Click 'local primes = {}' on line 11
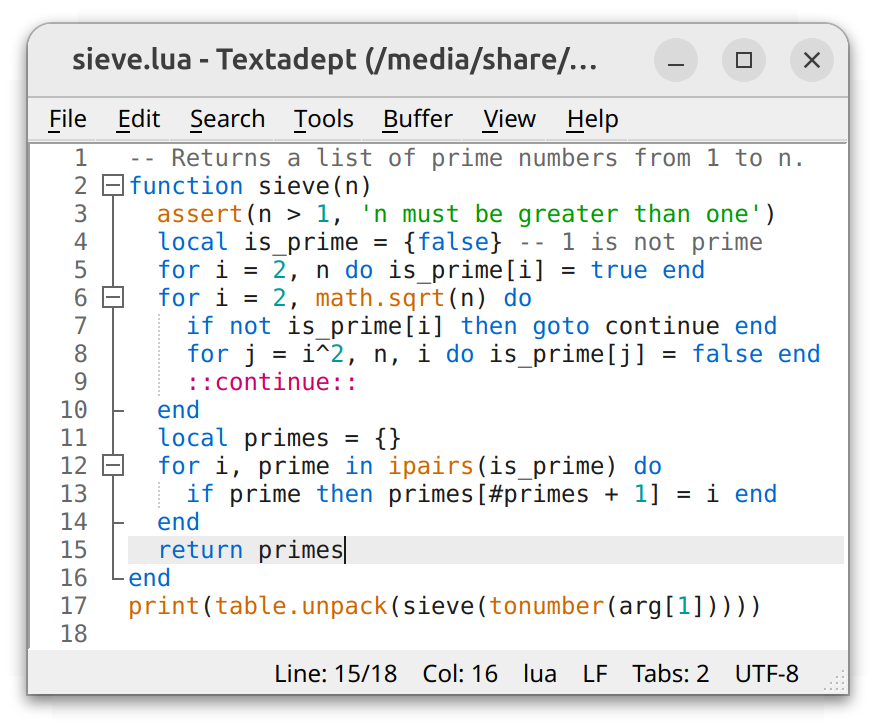The height and width of the screenshot is (728, 876). point(279,439)
